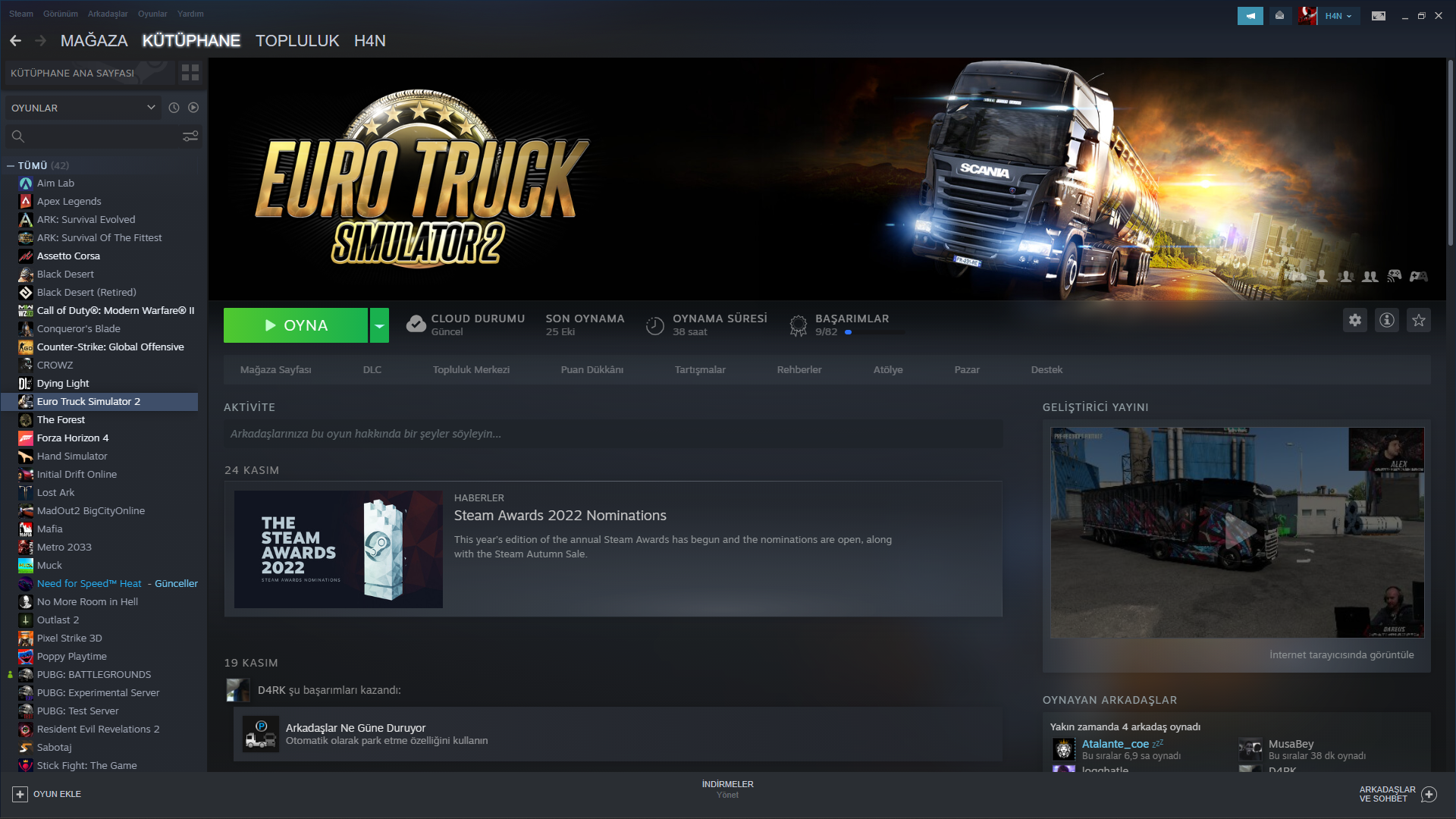The height and width of the screenshot is (819, 1456).
Task: Open Destek link
Action: [1046, 370]
